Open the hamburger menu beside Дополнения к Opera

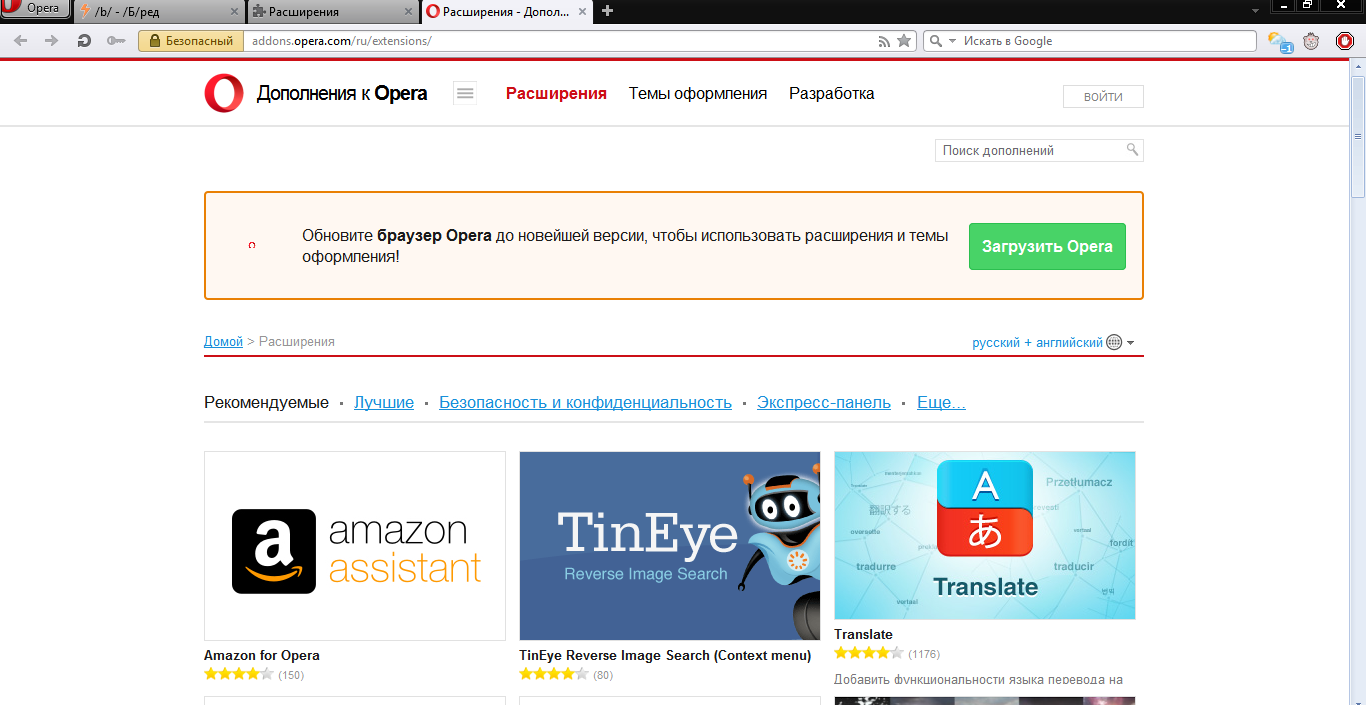tap(465, 93)
